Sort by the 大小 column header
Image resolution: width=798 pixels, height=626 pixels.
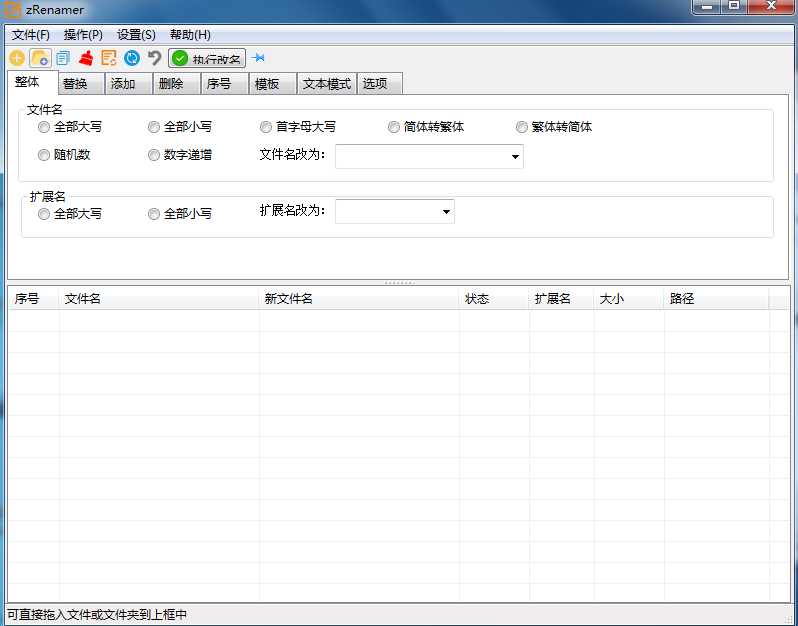tap(629, 299)
